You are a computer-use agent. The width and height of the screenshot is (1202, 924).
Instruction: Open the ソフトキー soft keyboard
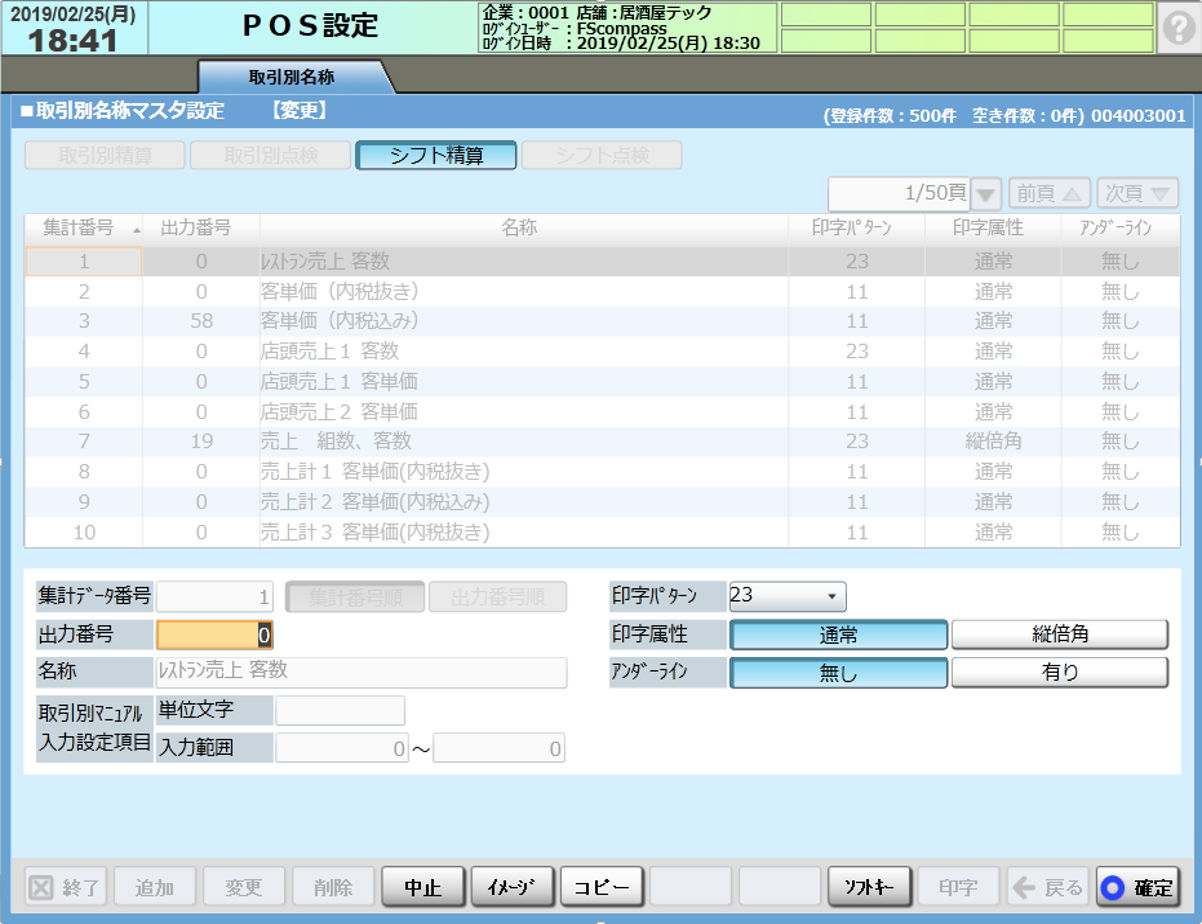point(870,887)
